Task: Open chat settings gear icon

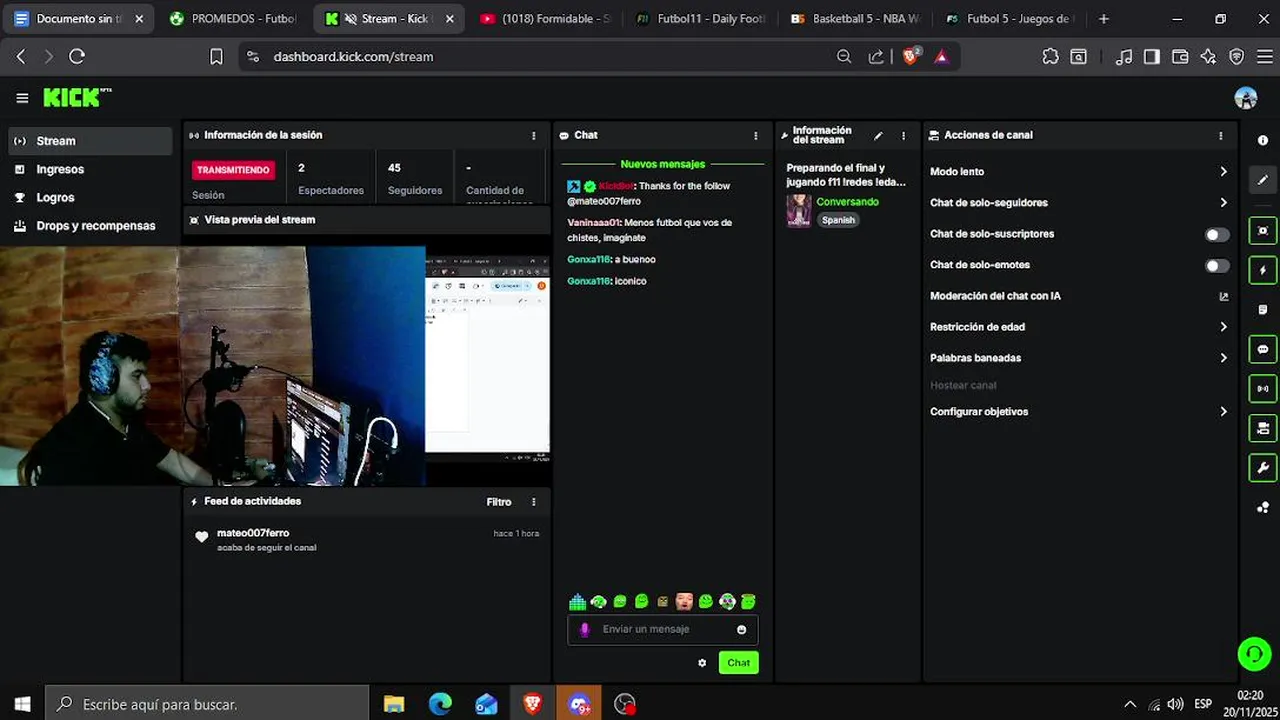Action: pos(702,663)
